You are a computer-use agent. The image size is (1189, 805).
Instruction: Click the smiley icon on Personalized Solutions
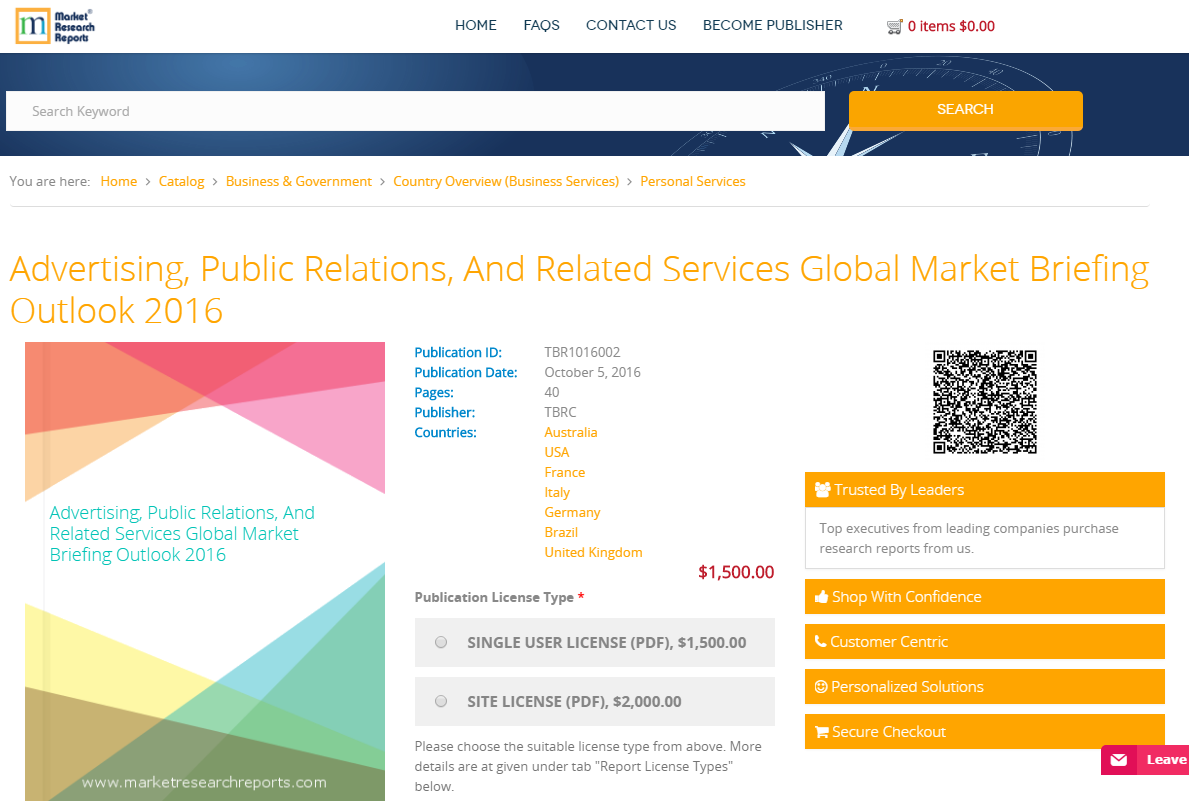[x=822, y=686]
